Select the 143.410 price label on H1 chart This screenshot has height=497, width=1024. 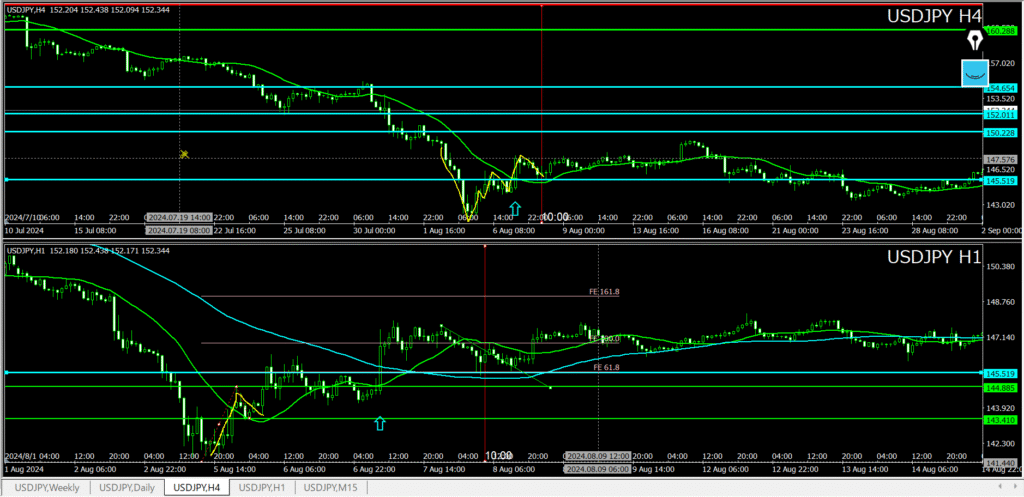pos(1001,420)
